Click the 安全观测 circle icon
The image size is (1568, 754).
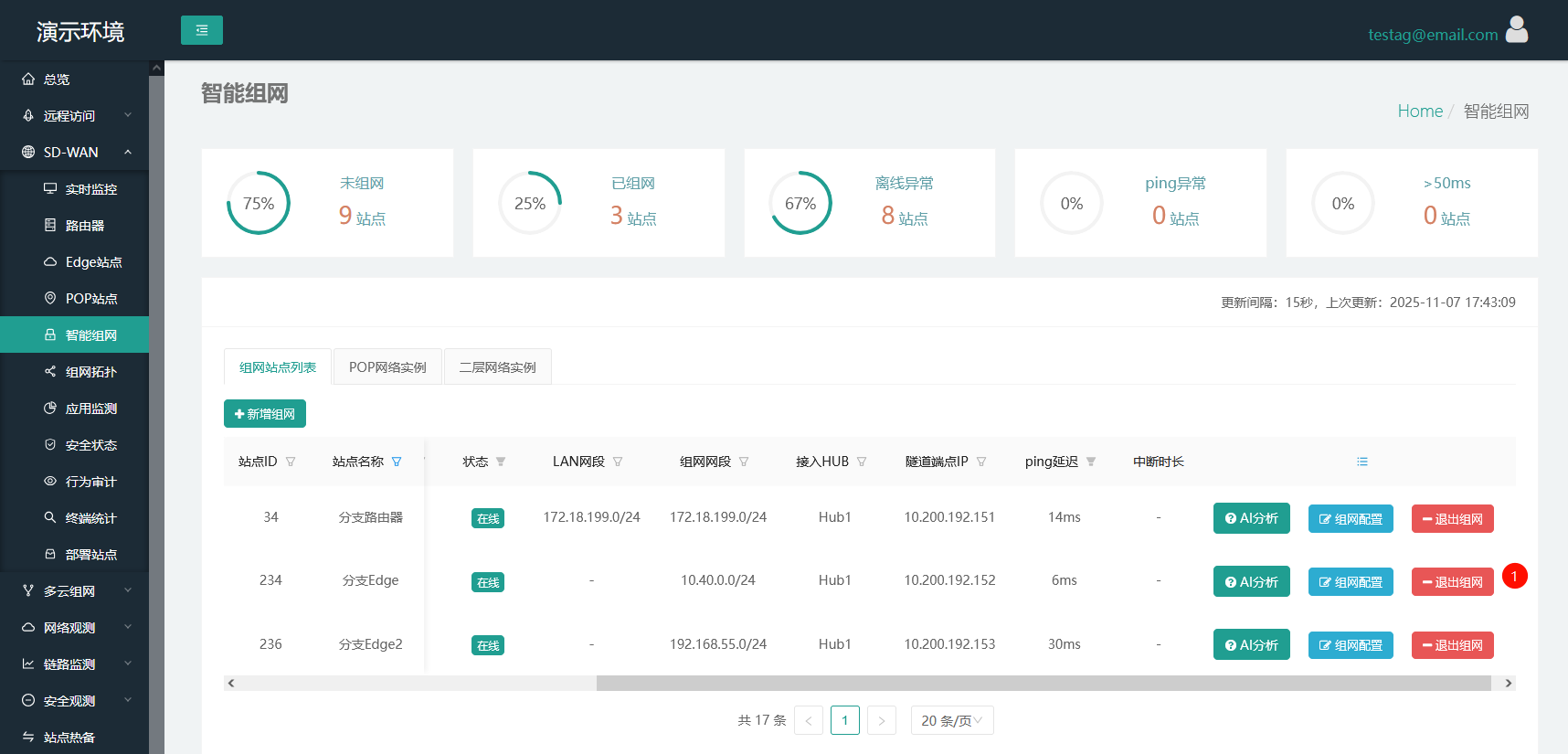point(28,701)
